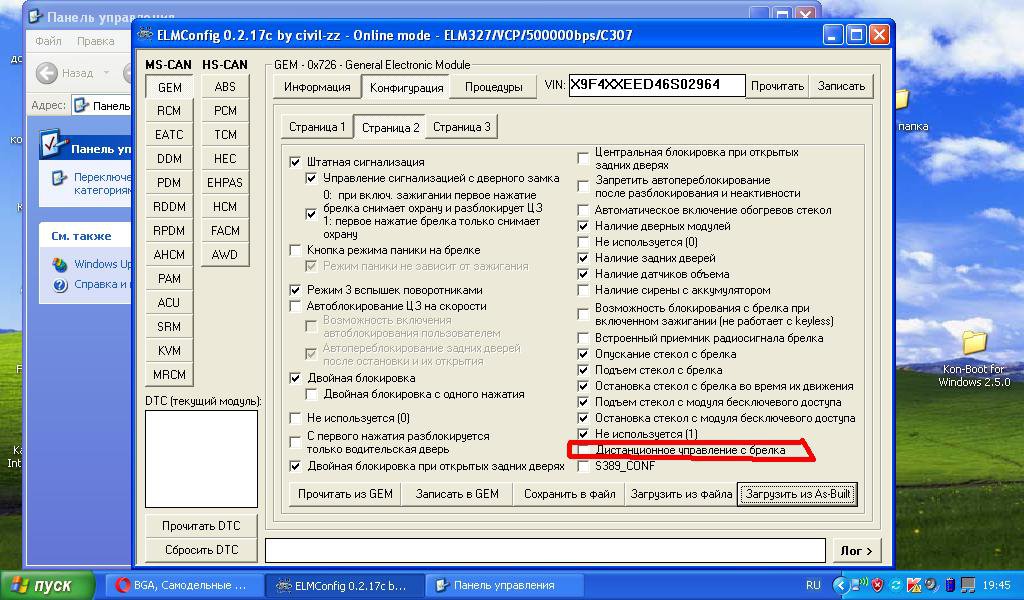Enable 'Автоблокирование ЦЗ на скорости'
Viewport: 1024px width, 600px height.
click(295, 306)
